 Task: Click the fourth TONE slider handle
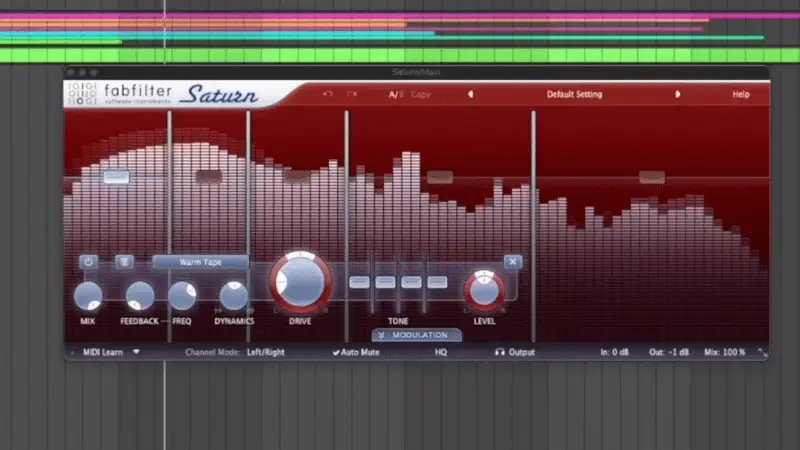point(437,282)
